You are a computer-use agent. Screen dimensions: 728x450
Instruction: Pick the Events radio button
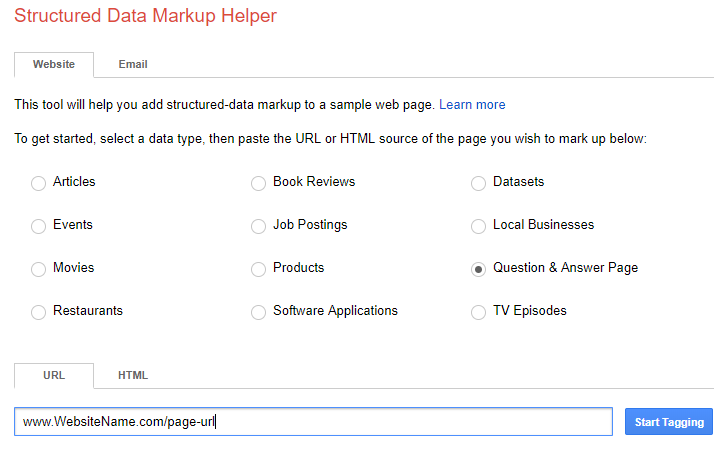pyautogui.click(x=39, y=226)
